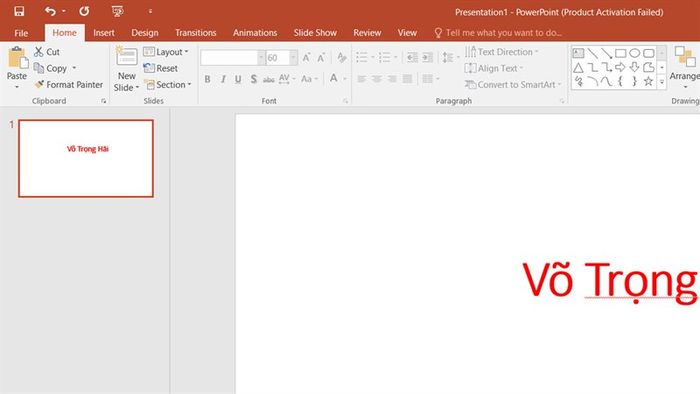700x394 pixels.
Task: Click Increase Font Size icon
Action: tap(306, 58)
